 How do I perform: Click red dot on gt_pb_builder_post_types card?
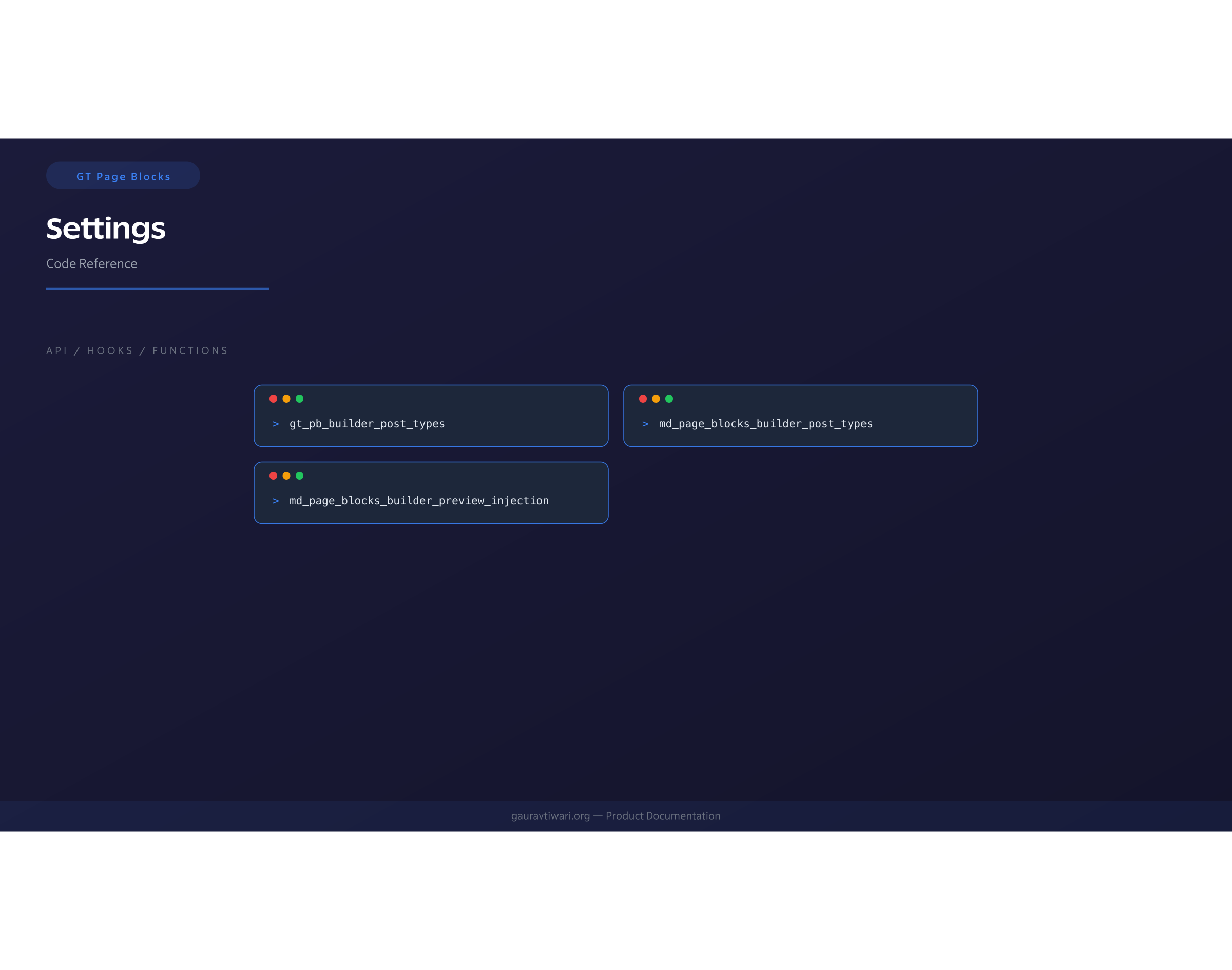coord(273,398)
